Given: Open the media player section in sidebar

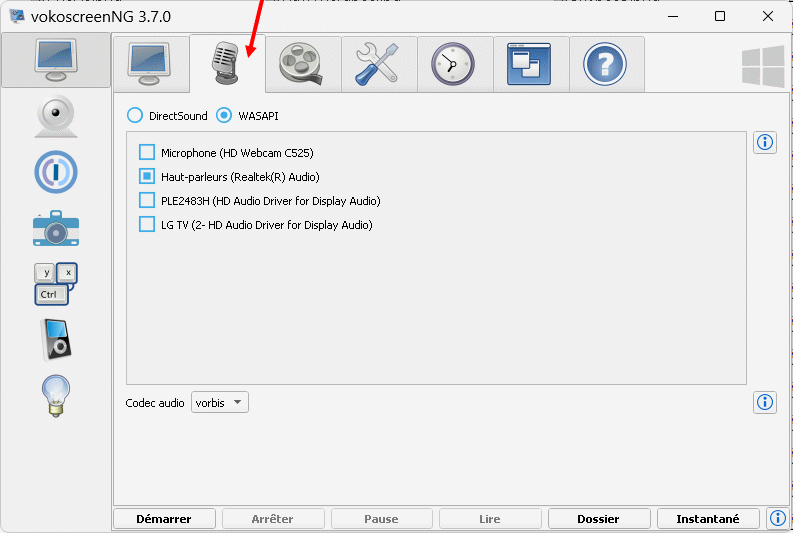Looking at the screenshot, I should (56, 339).
